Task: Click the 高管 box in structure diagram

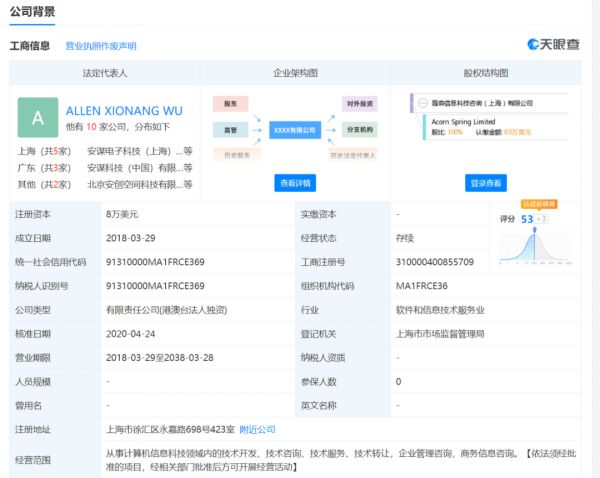Action: [230, 130]
